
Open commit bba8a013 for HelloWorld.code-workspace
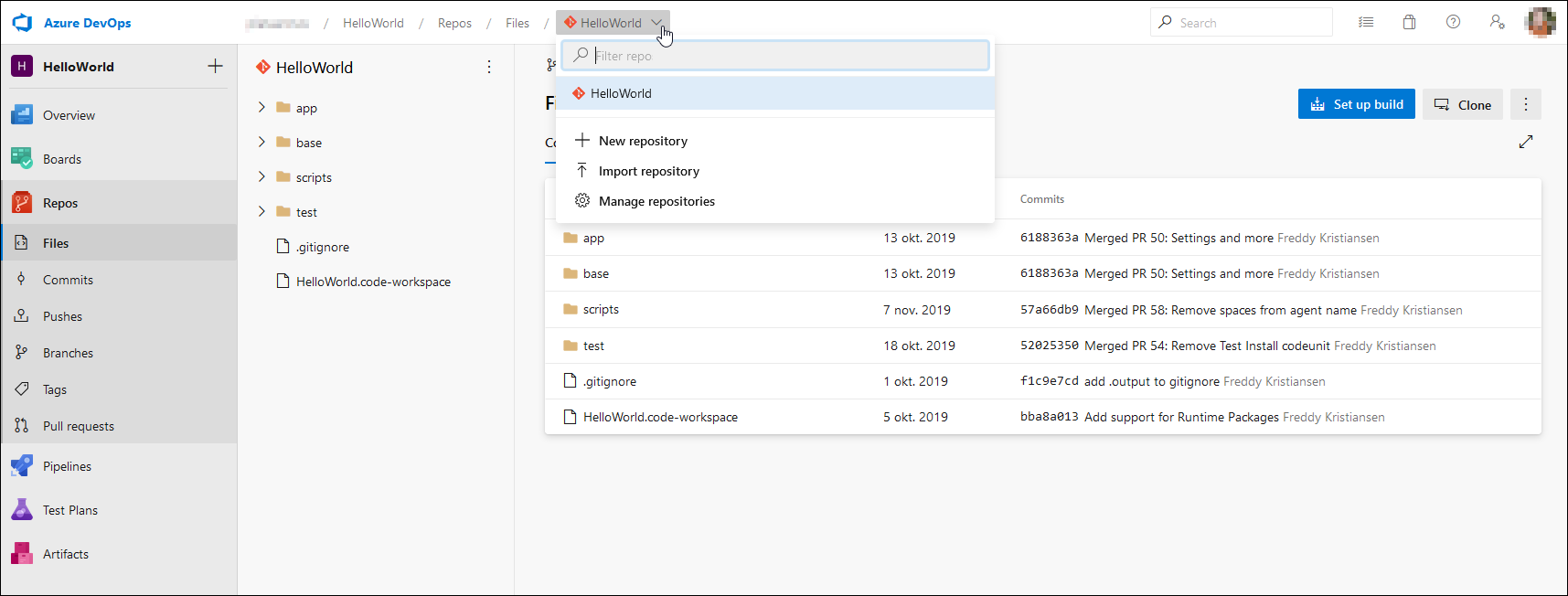[x=1049, y=417]
